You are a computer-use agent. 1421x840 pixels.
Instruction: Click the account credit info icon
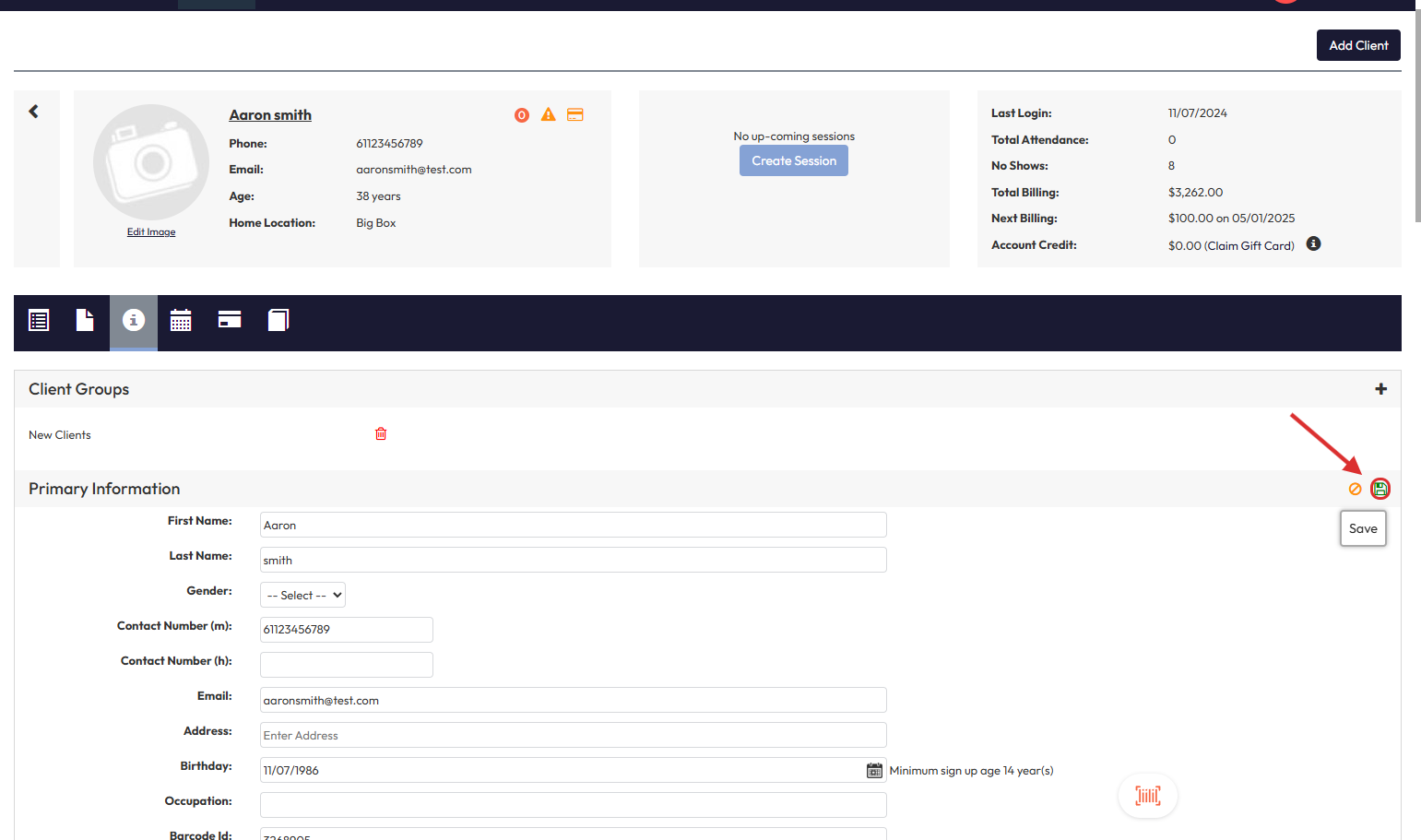coord(1313,244)
